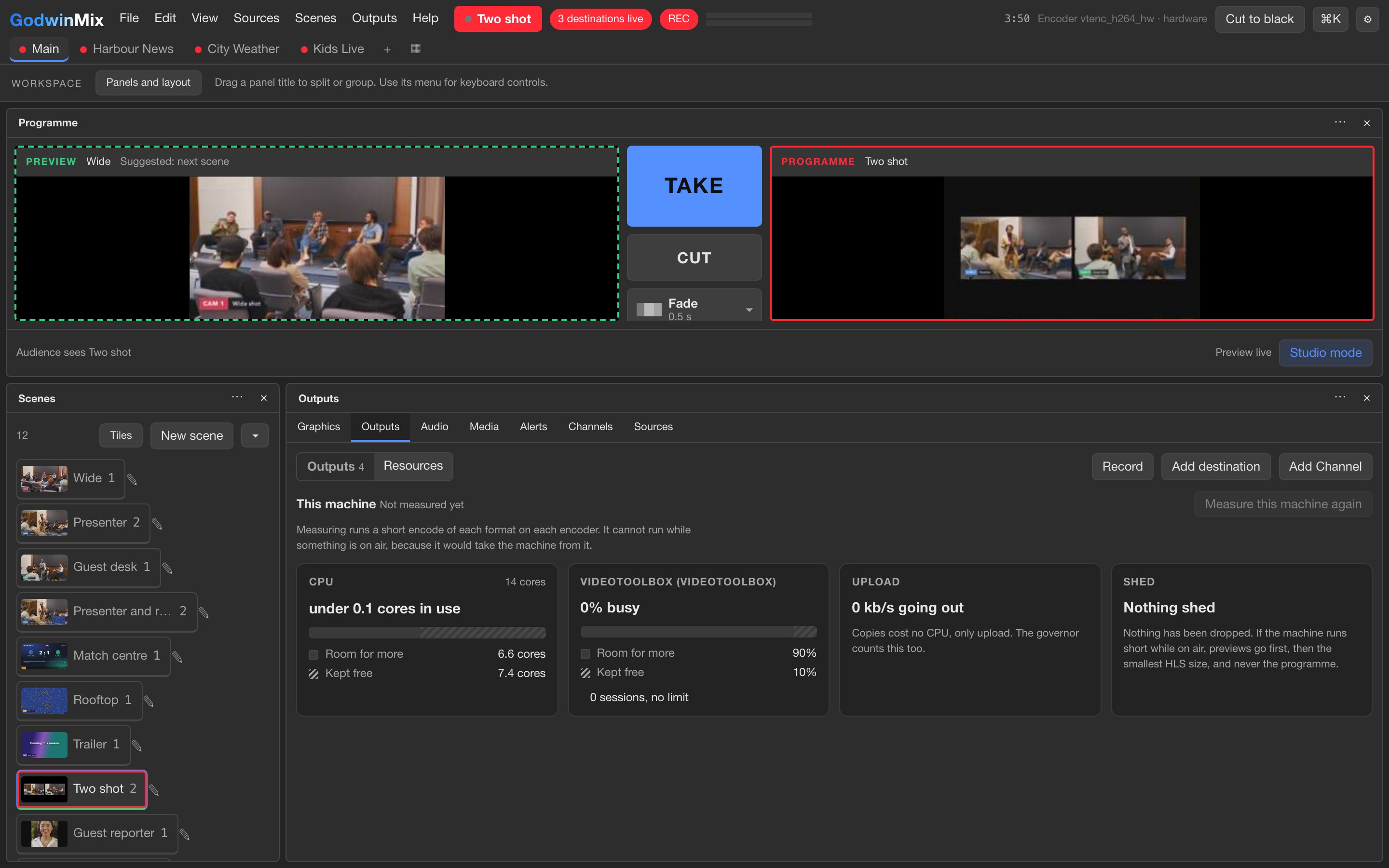Edit the Trailer scene pencil icon
Screen dimensions: 1389x868
coord(136,745)
